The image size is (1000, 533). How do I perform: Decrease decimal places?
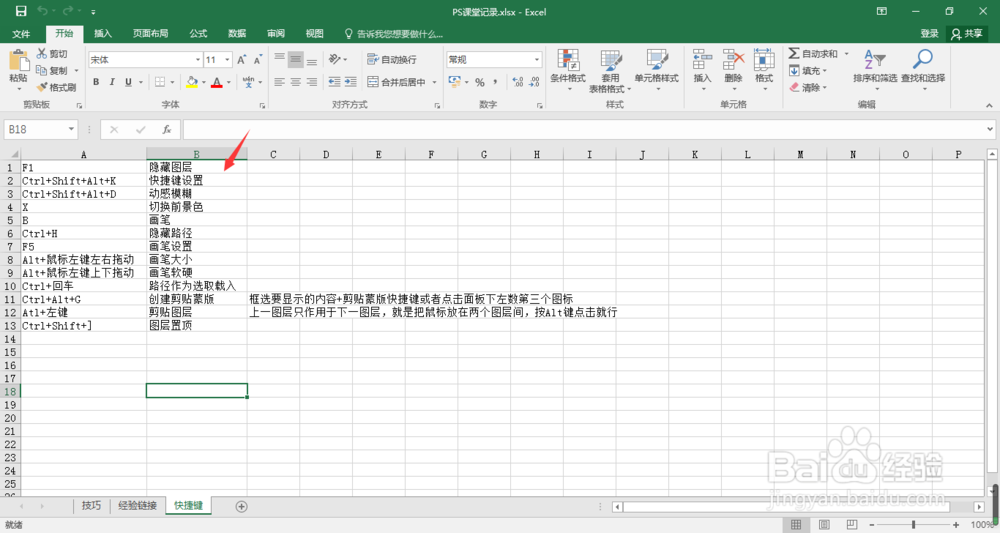point(534,82)
